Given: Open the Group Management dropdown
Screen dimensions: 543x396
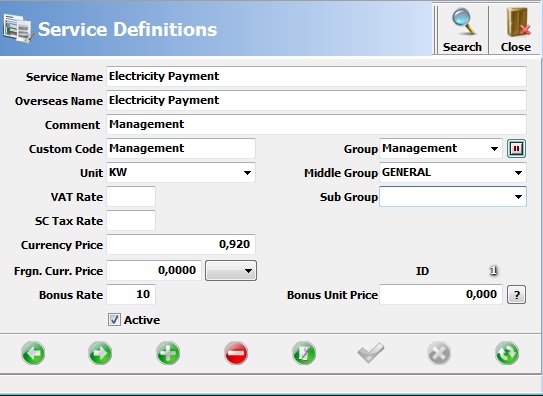Looking at the screenshot, I should (x=494, y=148).
